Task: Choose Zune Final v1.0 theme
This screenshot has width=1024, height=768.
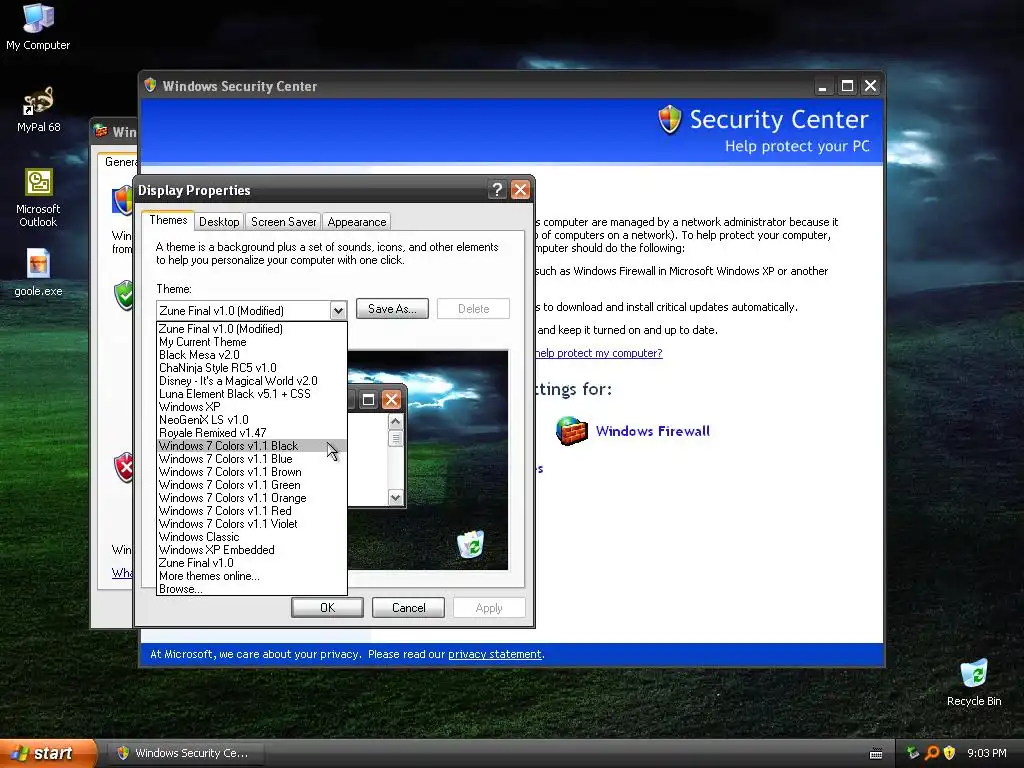Action: point(251,563)
